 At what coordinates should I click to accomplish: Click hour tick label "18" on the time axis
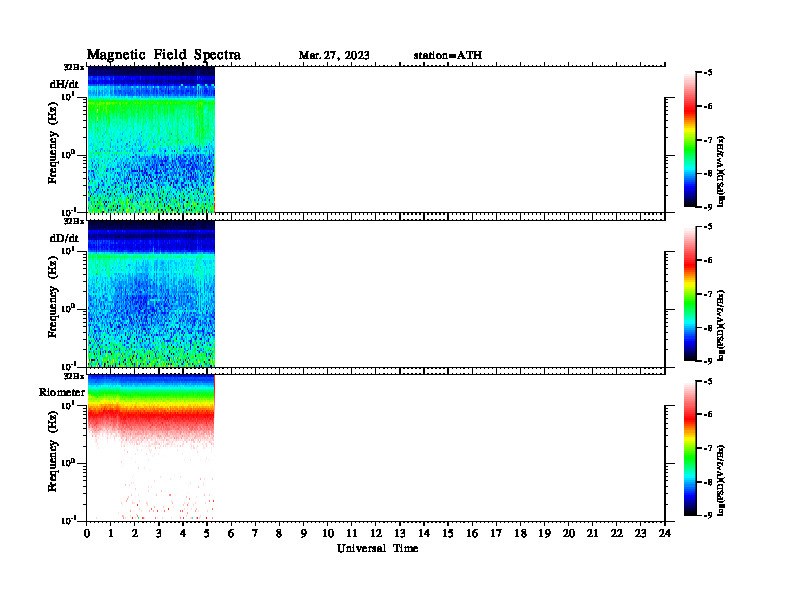pos(520,533)
